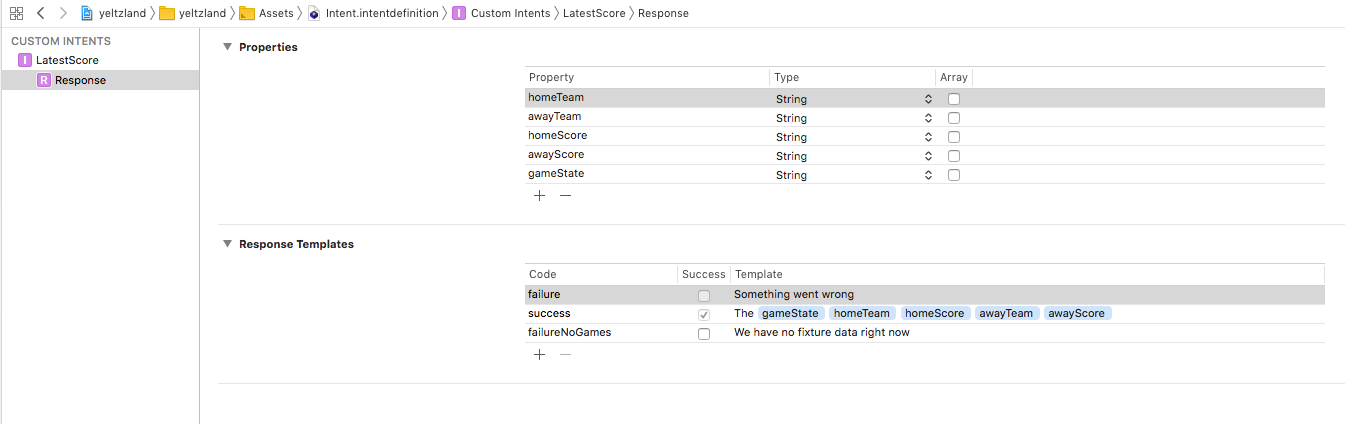Viewport: 1345px width, 424px height.
Task: Click the Assets folder icon in breadcrumb
Action: click(x=247, y=13)
